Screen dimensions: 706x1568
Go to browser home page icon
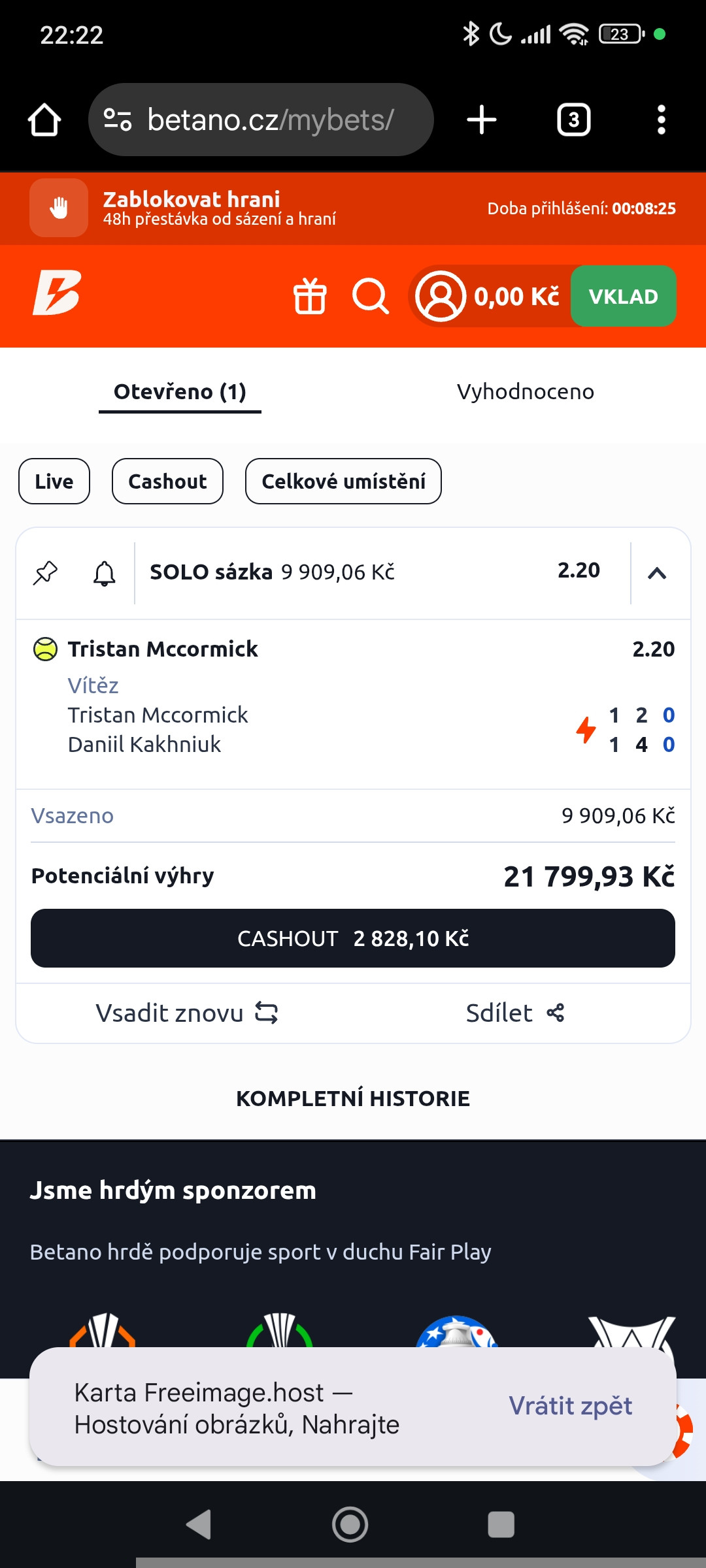tap(44, 120)
